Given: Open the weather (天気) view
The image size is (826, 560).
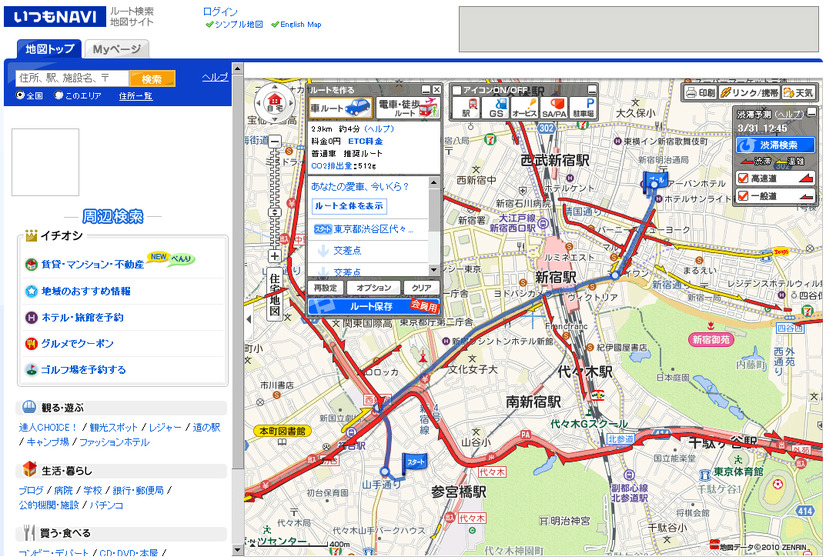Looking at the screenshot, I should tap(798, 93).
